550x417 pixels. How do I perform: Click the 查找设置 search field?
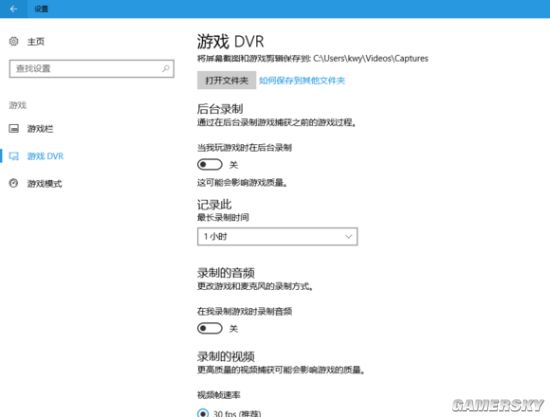pyautogui.click(x=92, y=69)
